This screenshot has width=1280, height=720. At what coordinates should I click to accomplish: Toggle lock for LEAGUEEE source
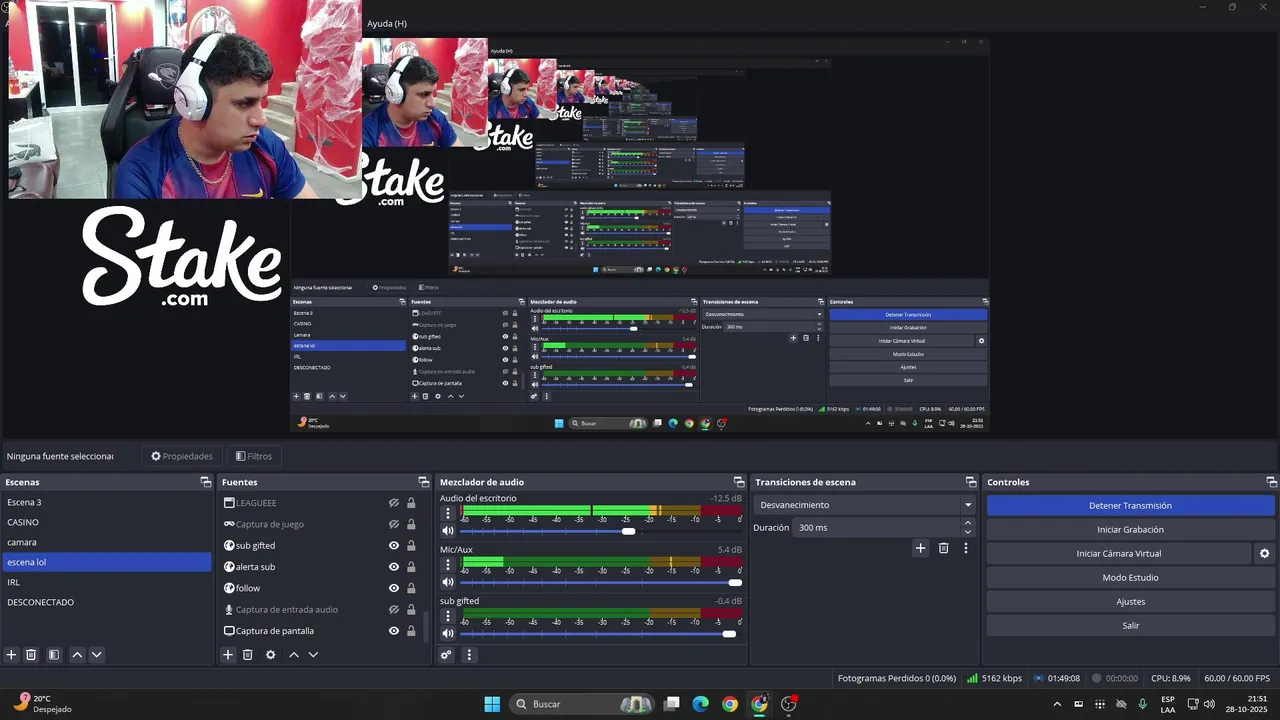[x=411, y=503]
